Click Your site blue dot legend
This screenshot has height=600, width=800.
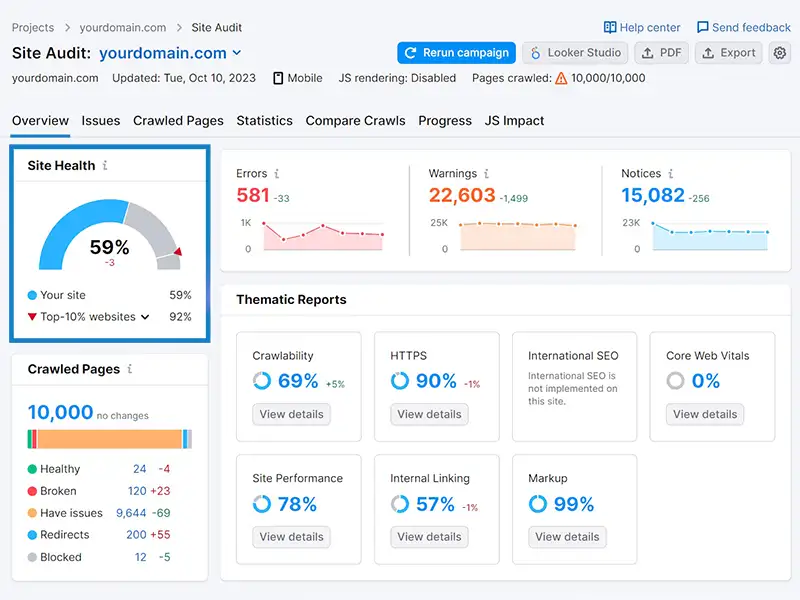click(x=32, y=295)
